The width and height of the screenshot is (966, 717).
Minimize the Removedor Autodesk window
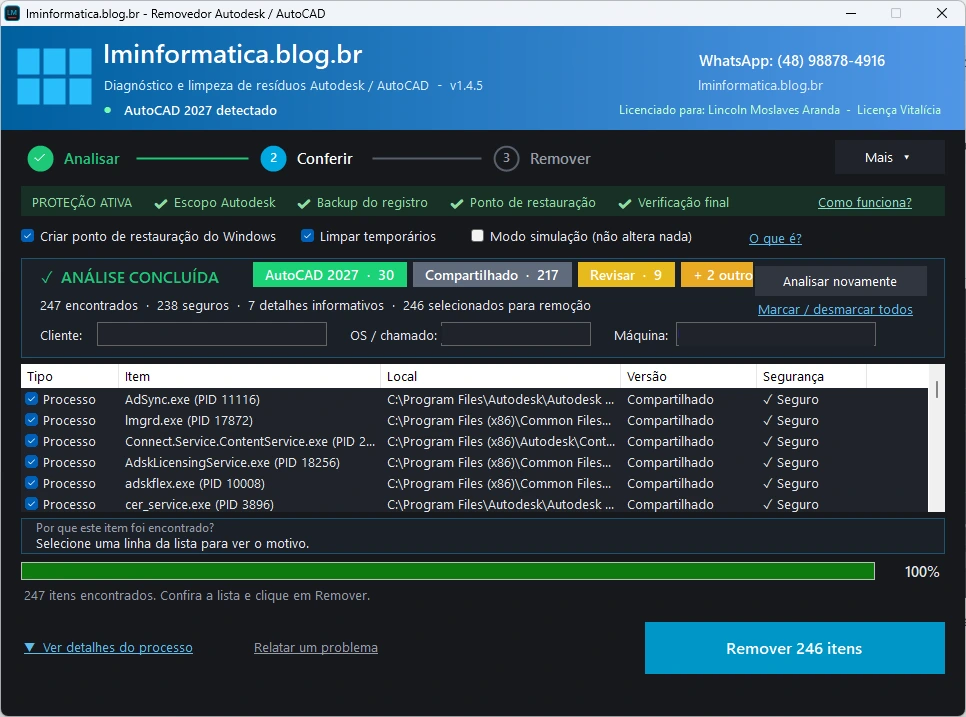click(x=851, y=13)
